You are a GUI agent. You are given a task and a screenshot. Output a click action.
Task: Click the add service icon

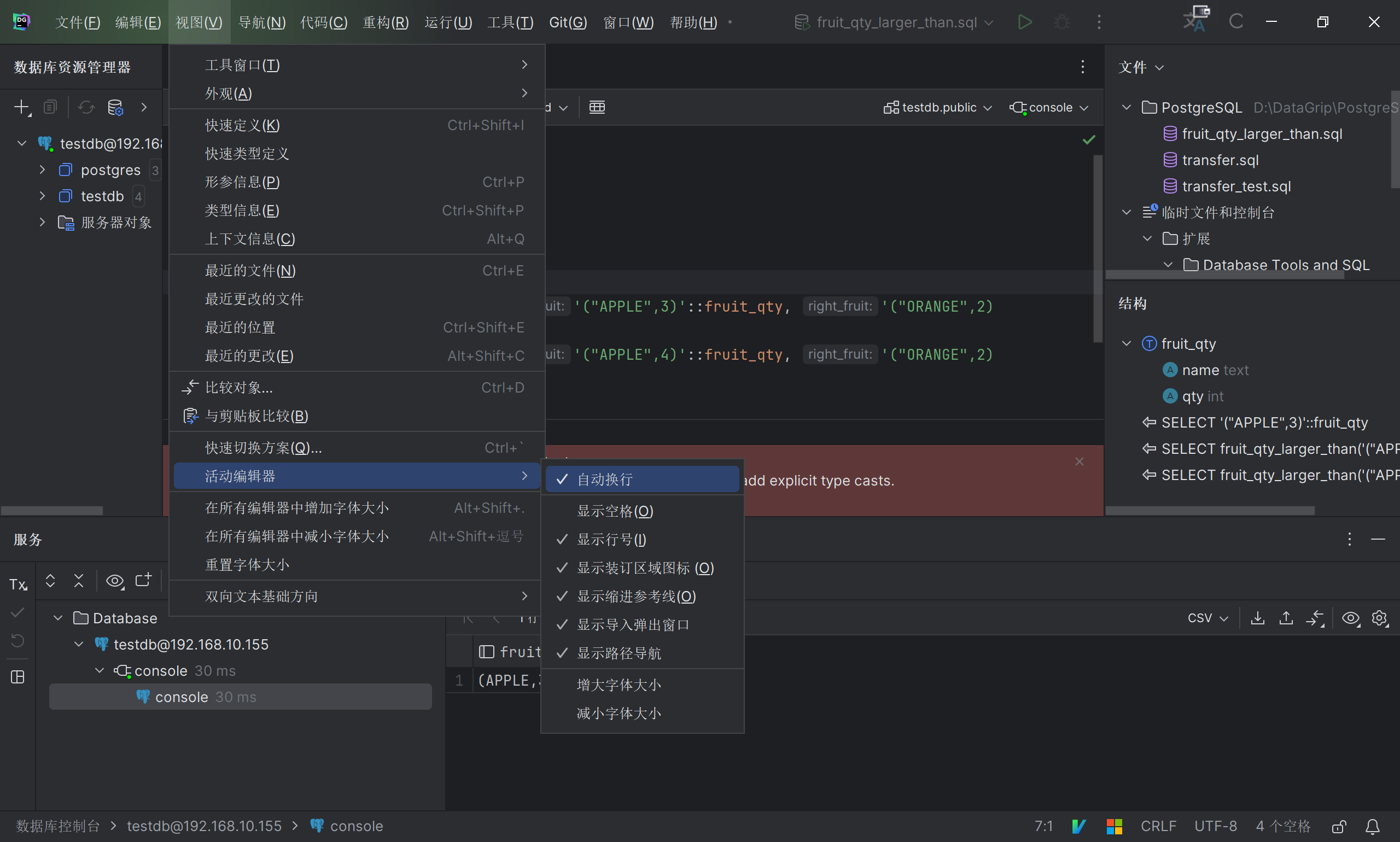pos(144,580)
